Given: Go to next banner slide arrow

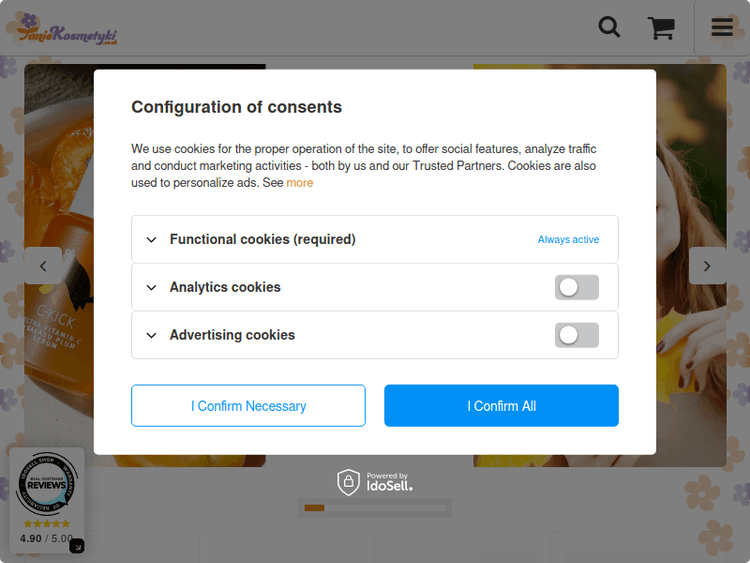Looking at the screenshot, I should 707,266.
